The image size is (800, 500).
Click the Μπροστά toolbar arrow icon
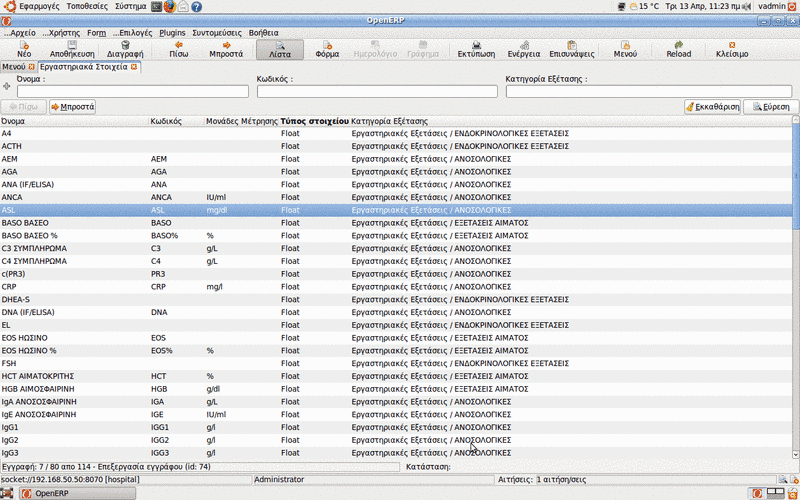[227, 45]
